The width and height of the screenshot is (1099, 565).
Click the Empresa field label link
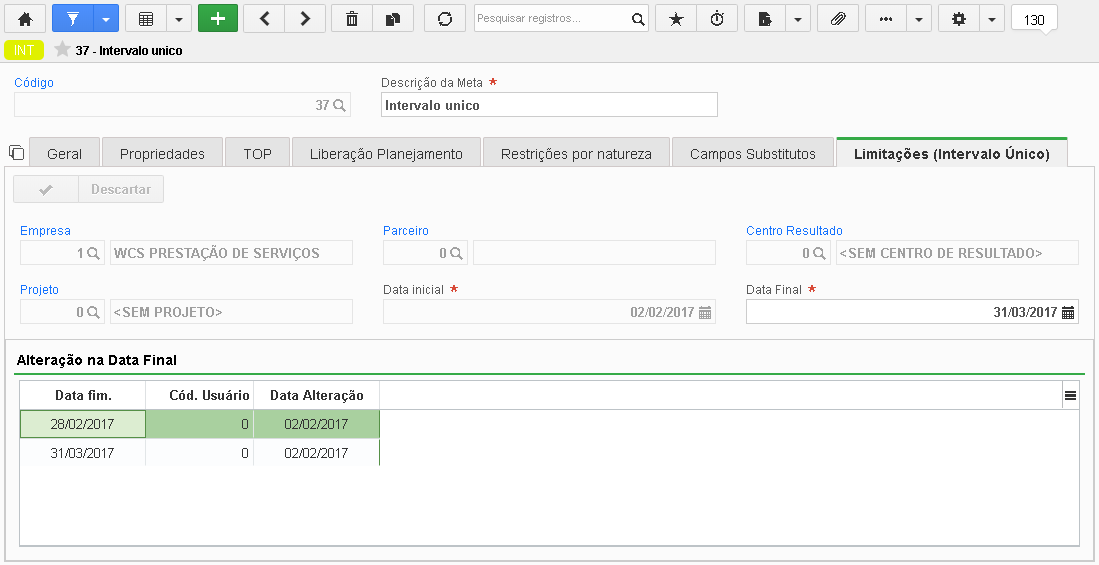45,231
